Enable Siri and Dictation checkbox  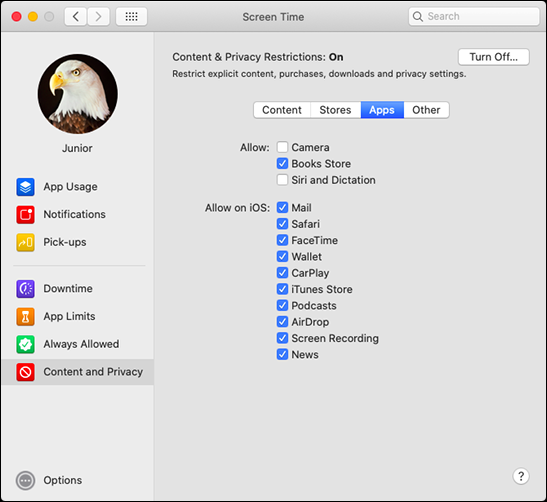(x=282, y=180)
